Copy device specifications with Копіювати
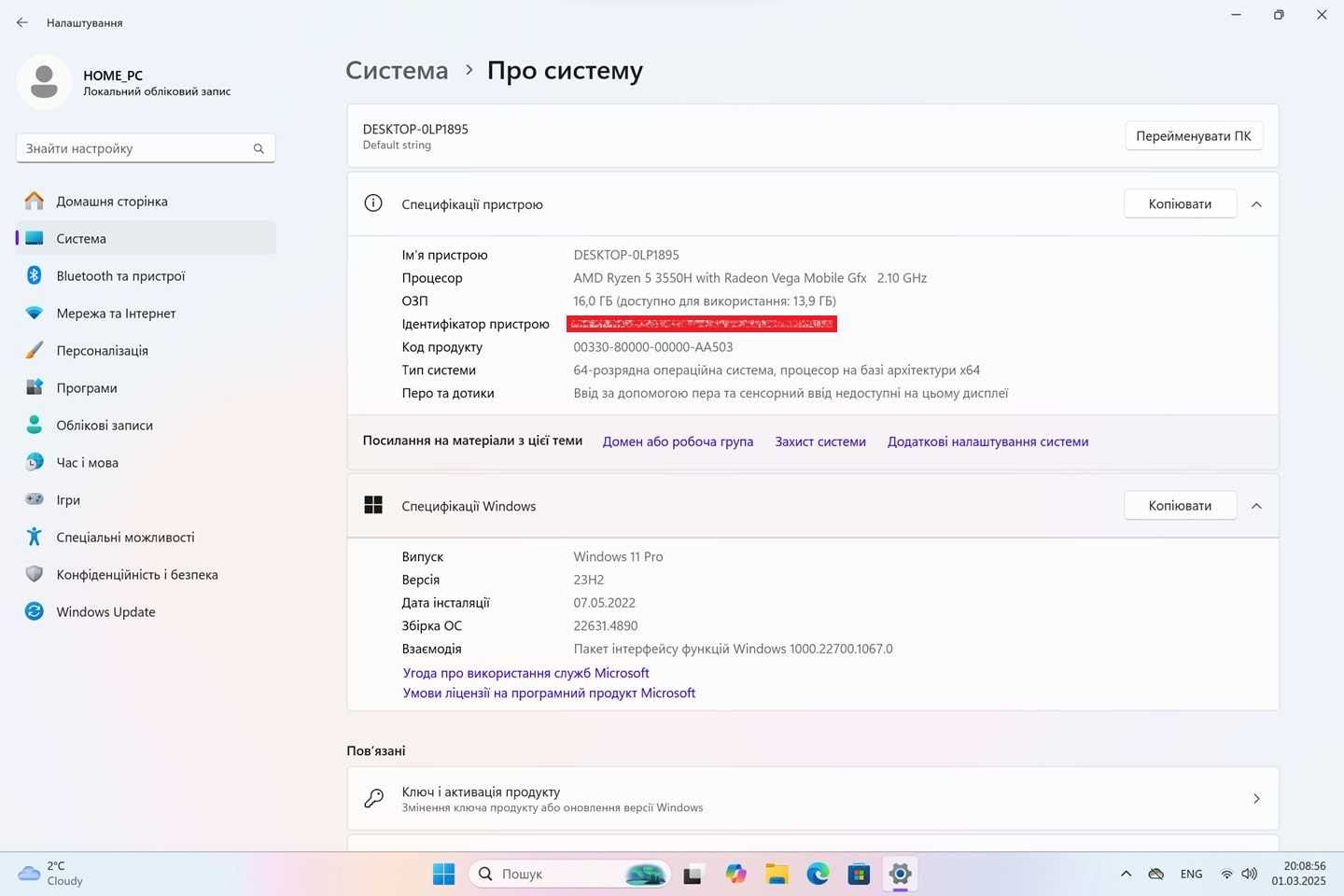This screenshot has height=896, width=1344. click(1180, 203)
